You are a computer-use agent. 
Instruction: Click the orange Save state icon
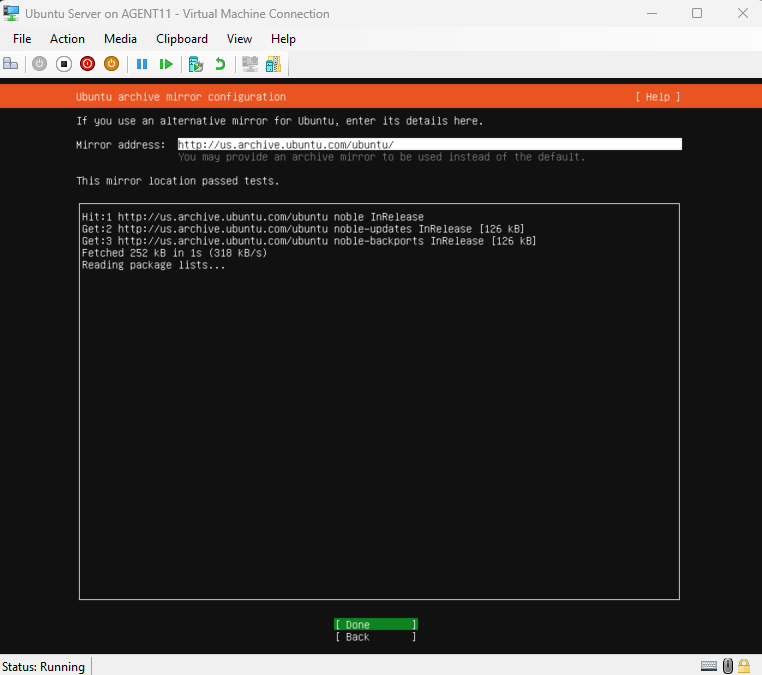[112, 64]
